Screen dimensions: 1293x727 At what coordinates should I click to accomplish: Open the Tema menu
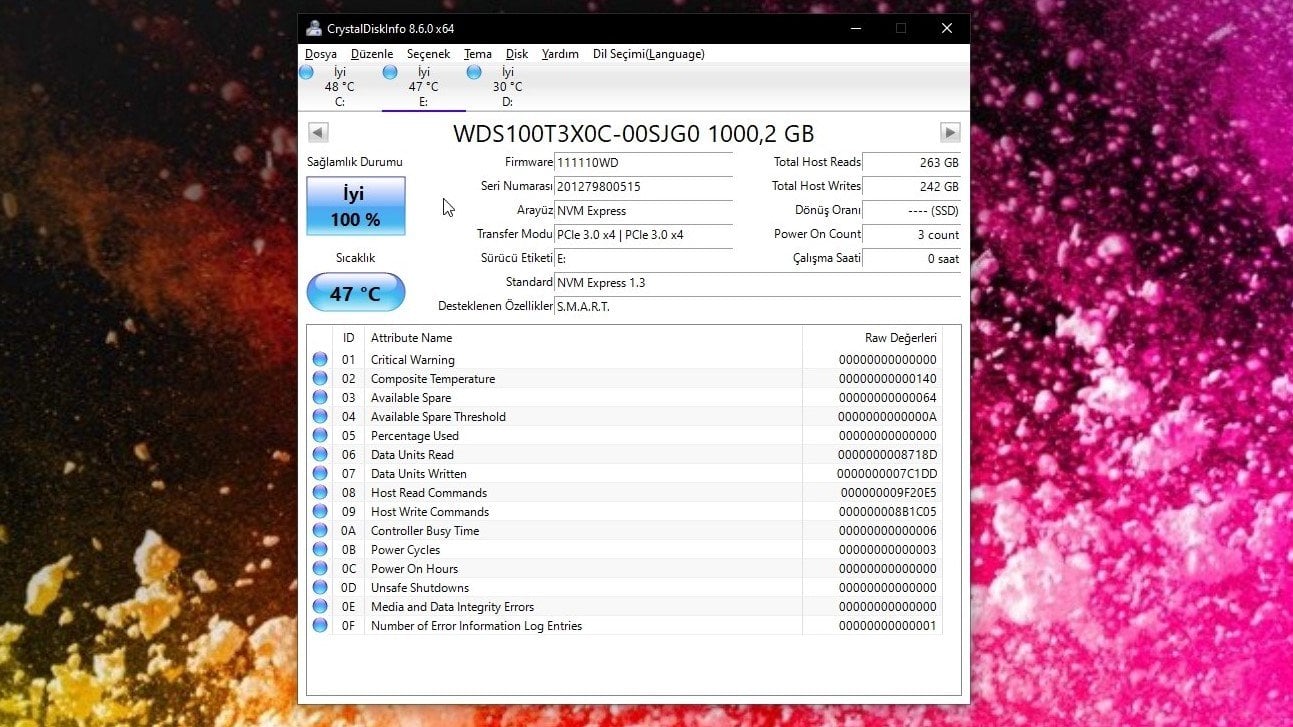coord(478,54)
